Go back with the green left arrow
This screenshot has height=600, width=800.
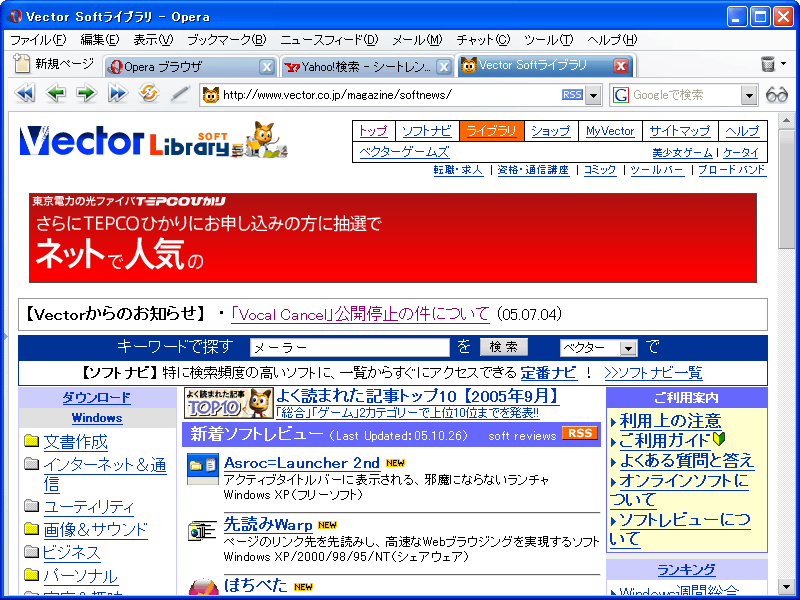pyautogui.click(x=56, y=94)
